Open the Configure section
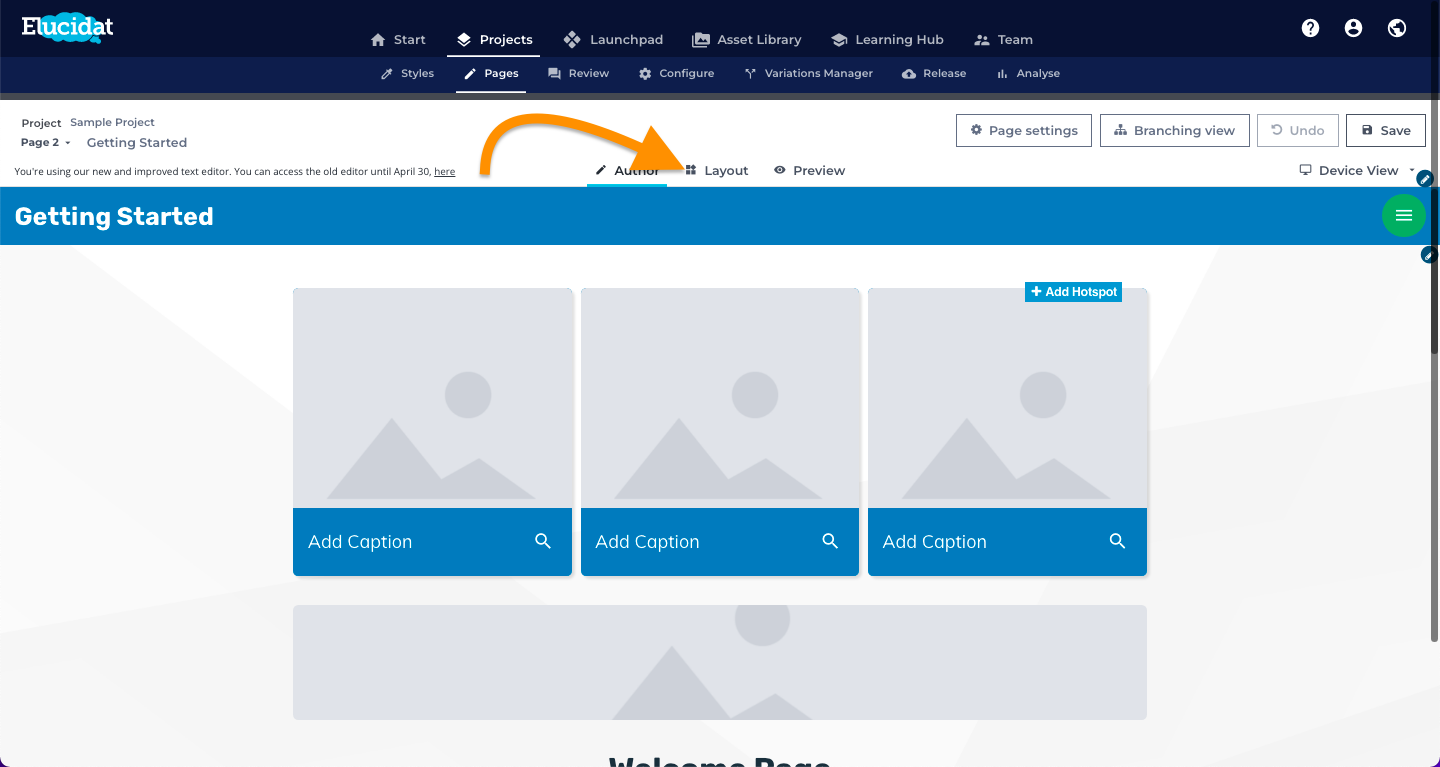The image size is (1440, 767). (x=676, y=73)
